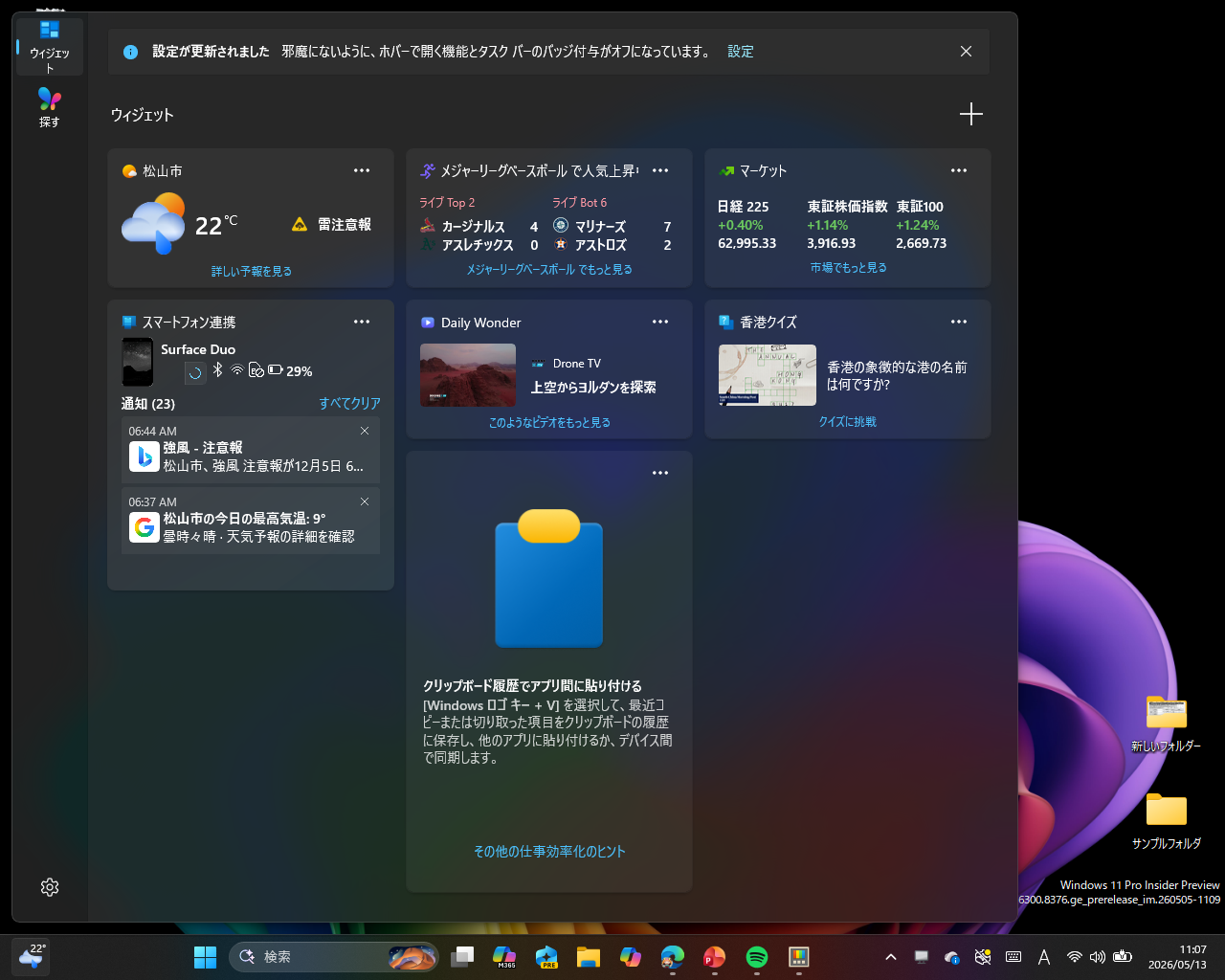Open taskbar weather widget button showing 22°
The width and height of the screenshot is (1225, 980).
pos(31,956)
